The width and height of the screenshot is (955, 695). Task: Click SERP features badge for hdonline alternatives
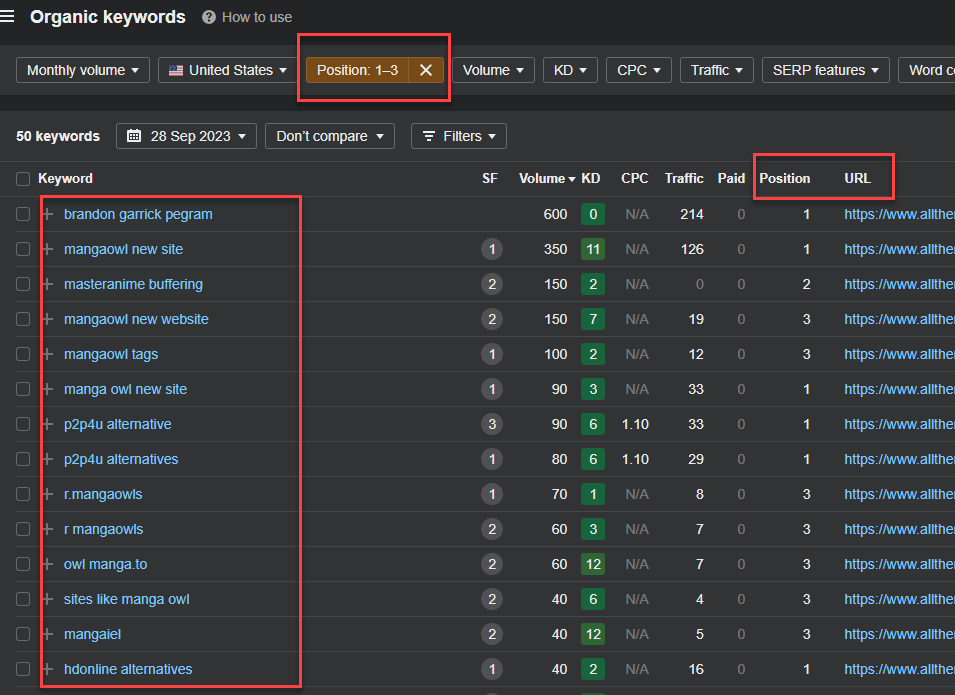point(492,669)
